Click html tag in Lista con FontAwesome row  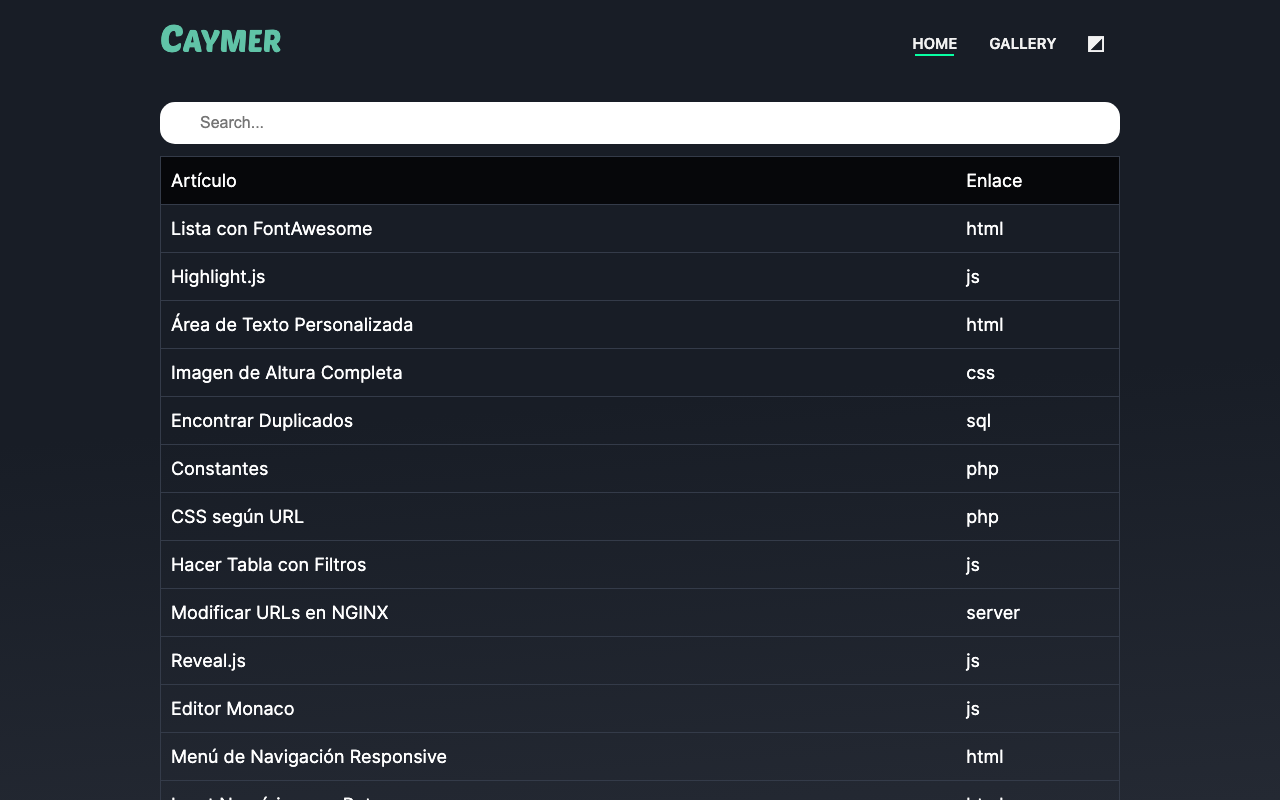click(x=985, y=229)
